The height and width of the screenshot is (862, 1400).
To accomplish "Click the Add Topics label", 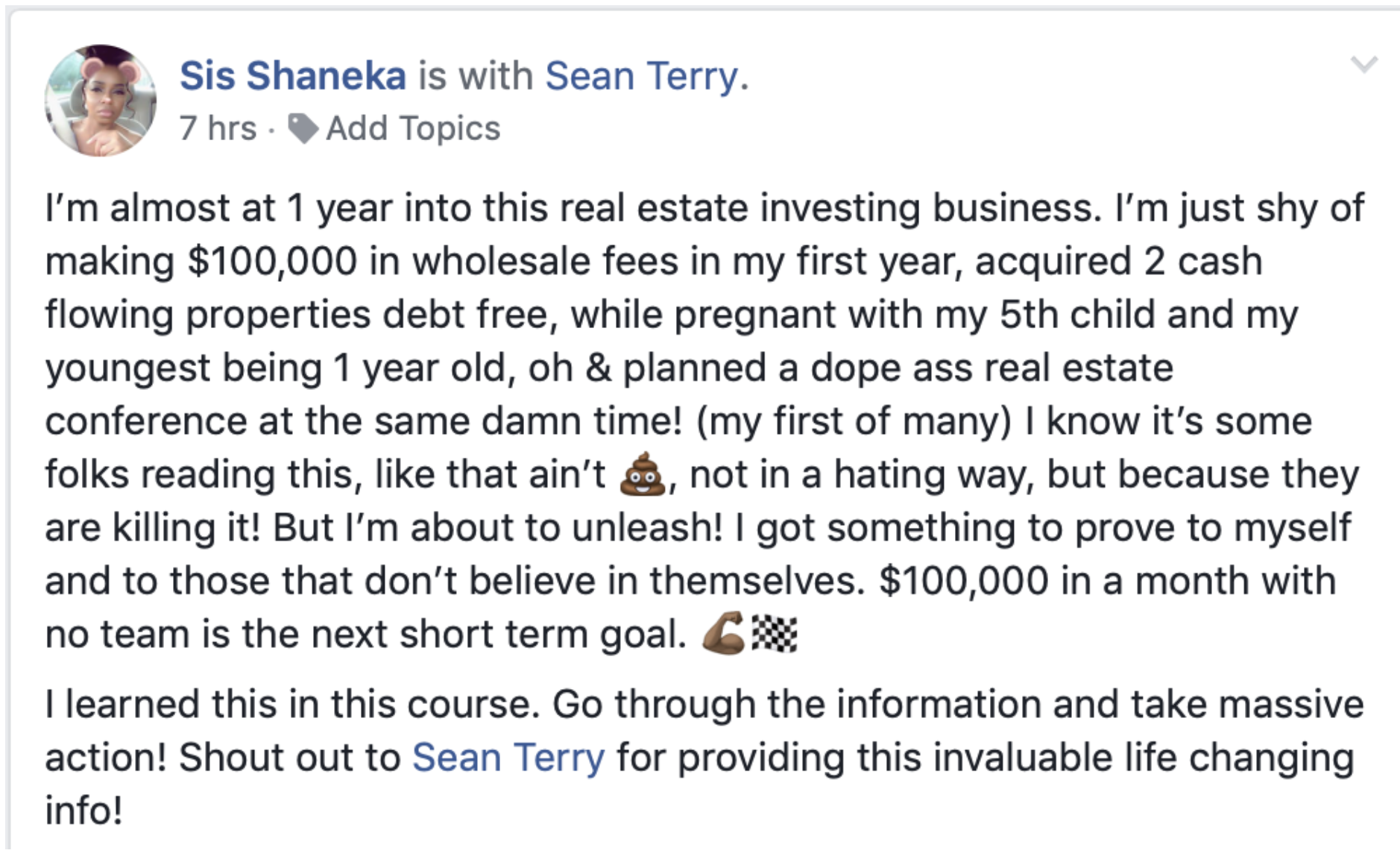I will (x=413, y=128).
